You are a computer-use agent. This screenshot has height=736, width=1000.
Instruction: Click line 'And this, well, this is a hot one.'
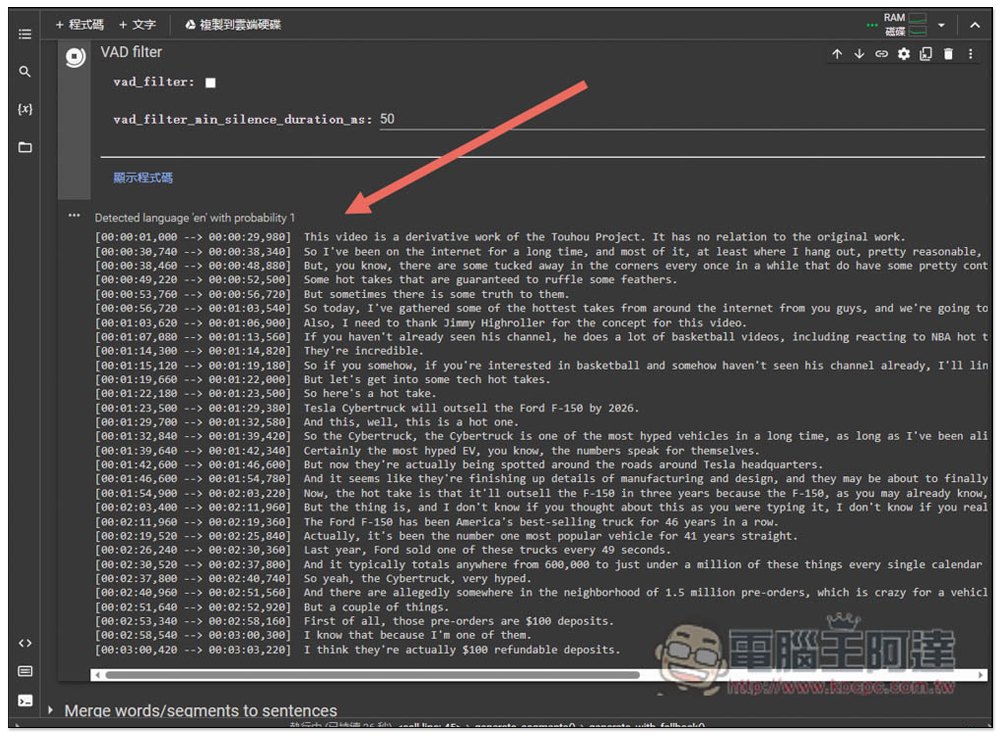[x=411, y=422]
